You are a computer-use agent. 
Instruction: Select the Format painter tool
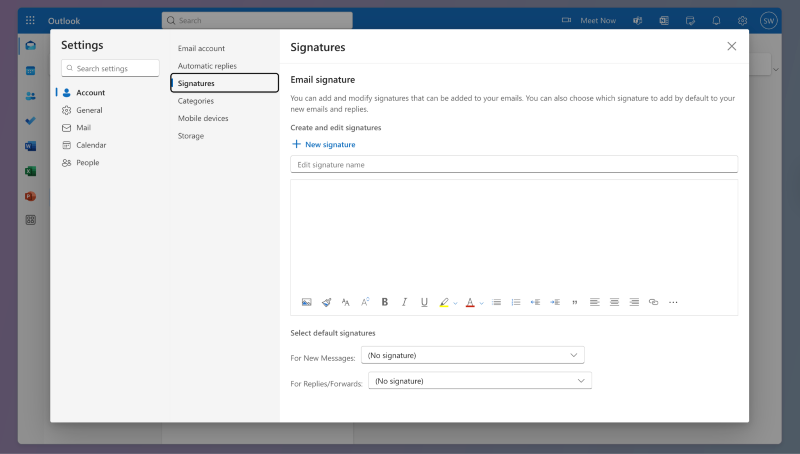coord(326,302)
